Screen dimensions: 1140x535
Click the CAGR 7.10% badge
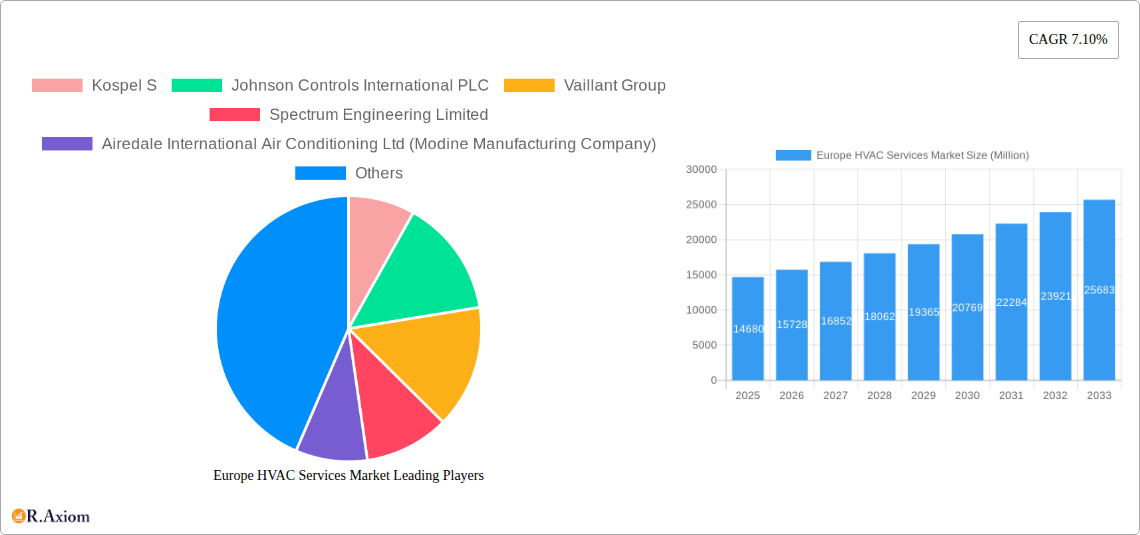tap(1068, 40)
